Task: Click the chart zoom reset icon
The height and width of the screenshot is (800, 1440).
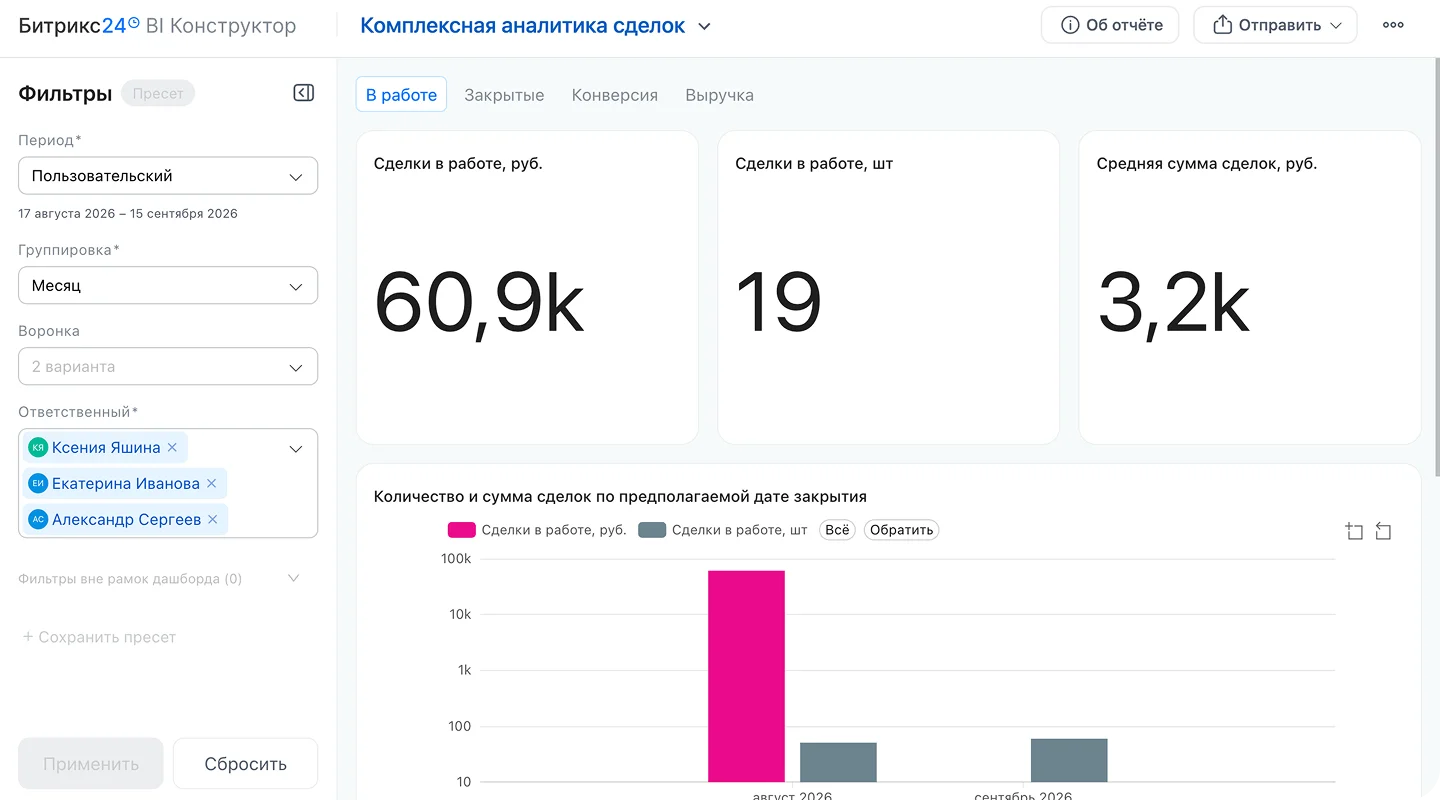Action: [x=1383, y=531]
